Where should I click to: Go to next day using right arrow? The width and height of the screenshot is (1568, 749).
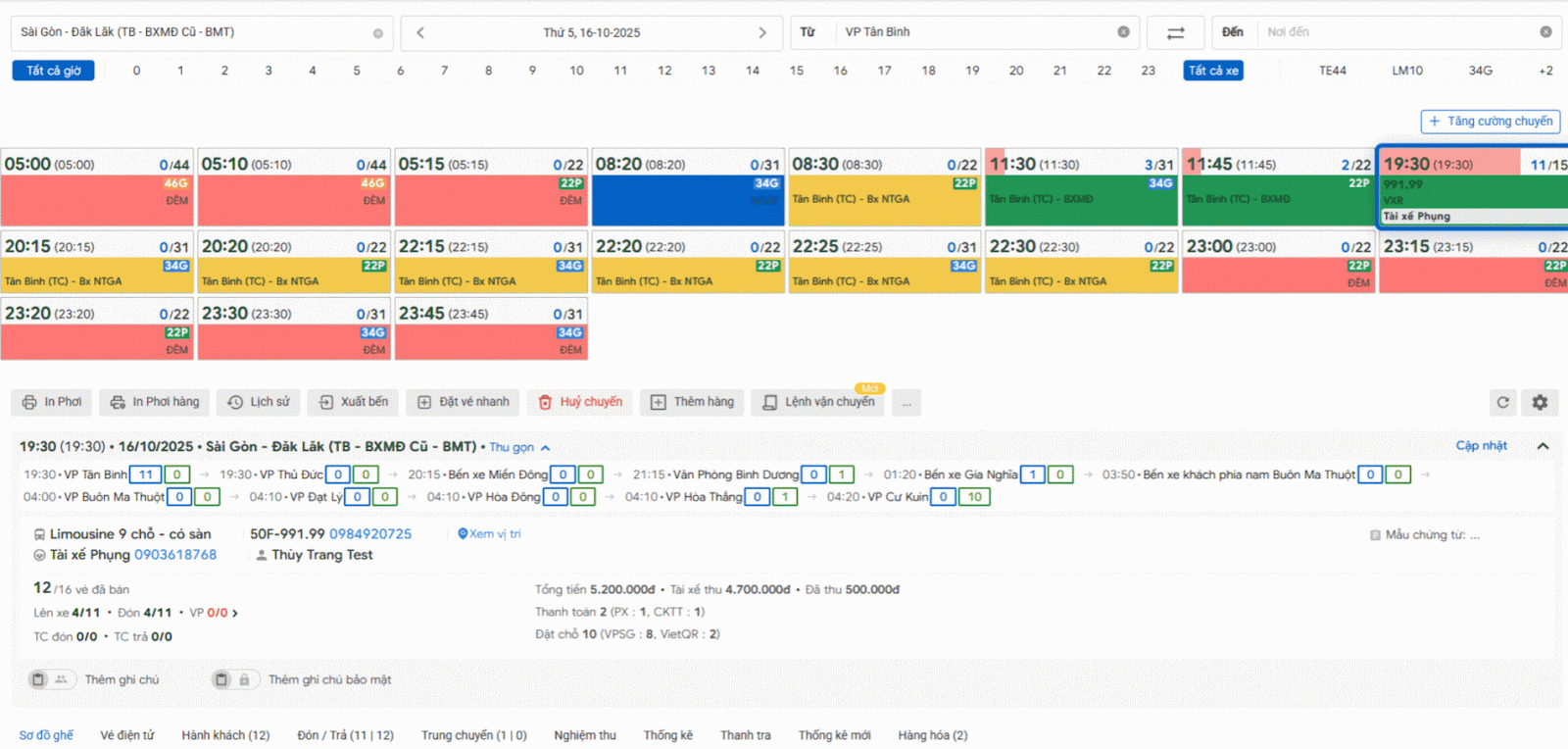click(762, 32)
